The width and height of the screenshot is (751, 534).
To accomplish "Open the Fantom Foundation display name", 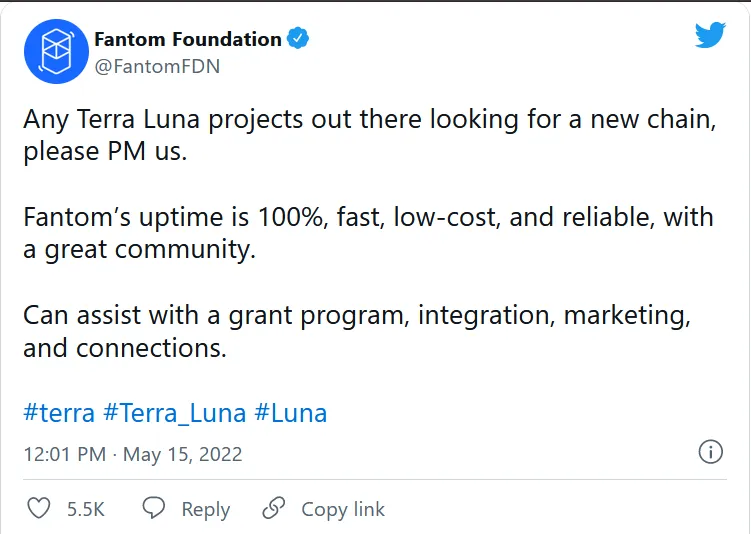I will [x=188, y=39].
